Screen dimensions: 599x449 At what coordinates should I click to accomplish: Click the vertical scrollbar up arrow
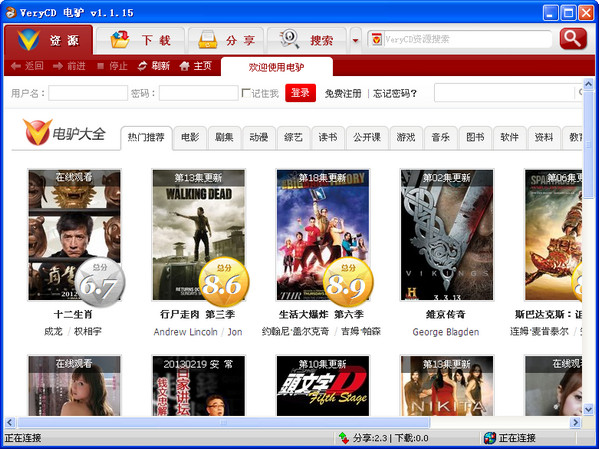tap(588, 84)
